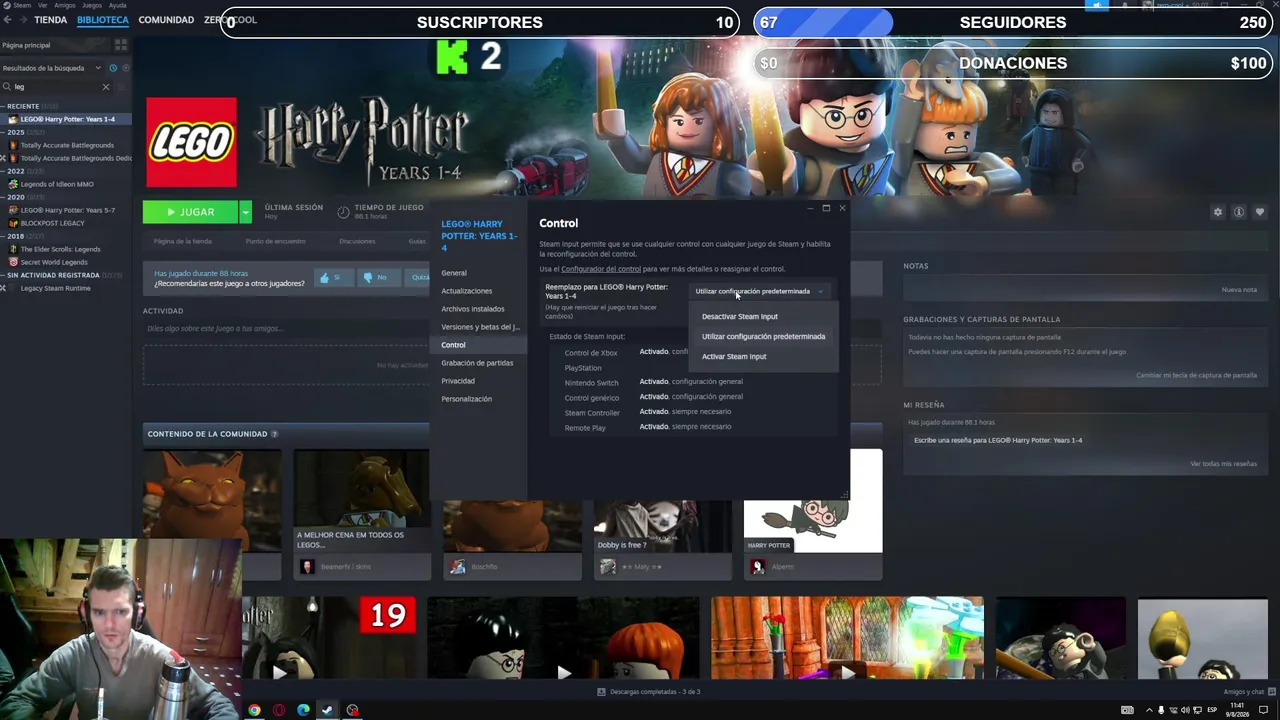Collapse the 2020 library group
The image size is (1280, 720).
4,197
